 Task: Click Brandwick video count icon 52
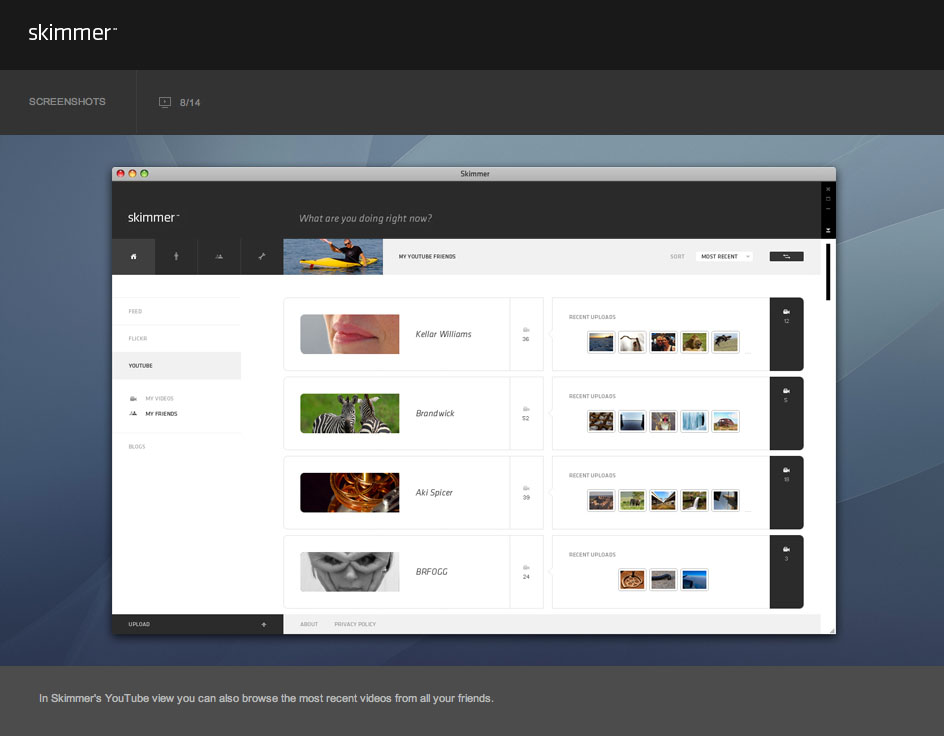[526, 409]
